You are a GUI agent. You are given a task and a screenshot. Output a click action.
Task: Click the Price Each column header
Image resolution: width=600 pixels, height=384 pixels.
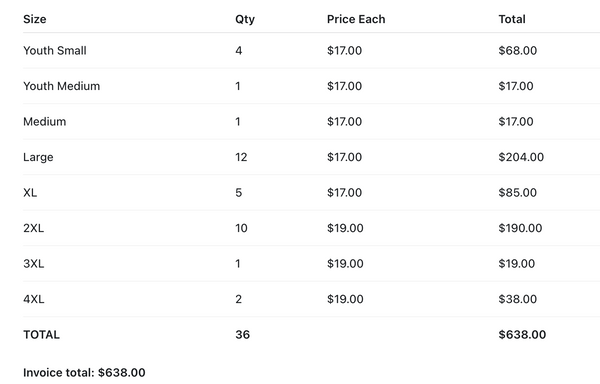pyautogui.click(x=356, y=19)
